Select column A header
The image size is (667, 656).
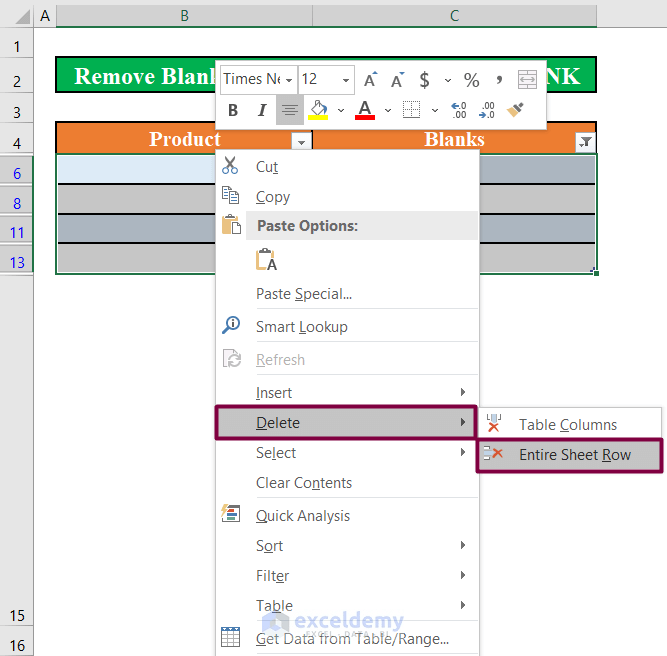pyautogui.click(x=45, y=16)
